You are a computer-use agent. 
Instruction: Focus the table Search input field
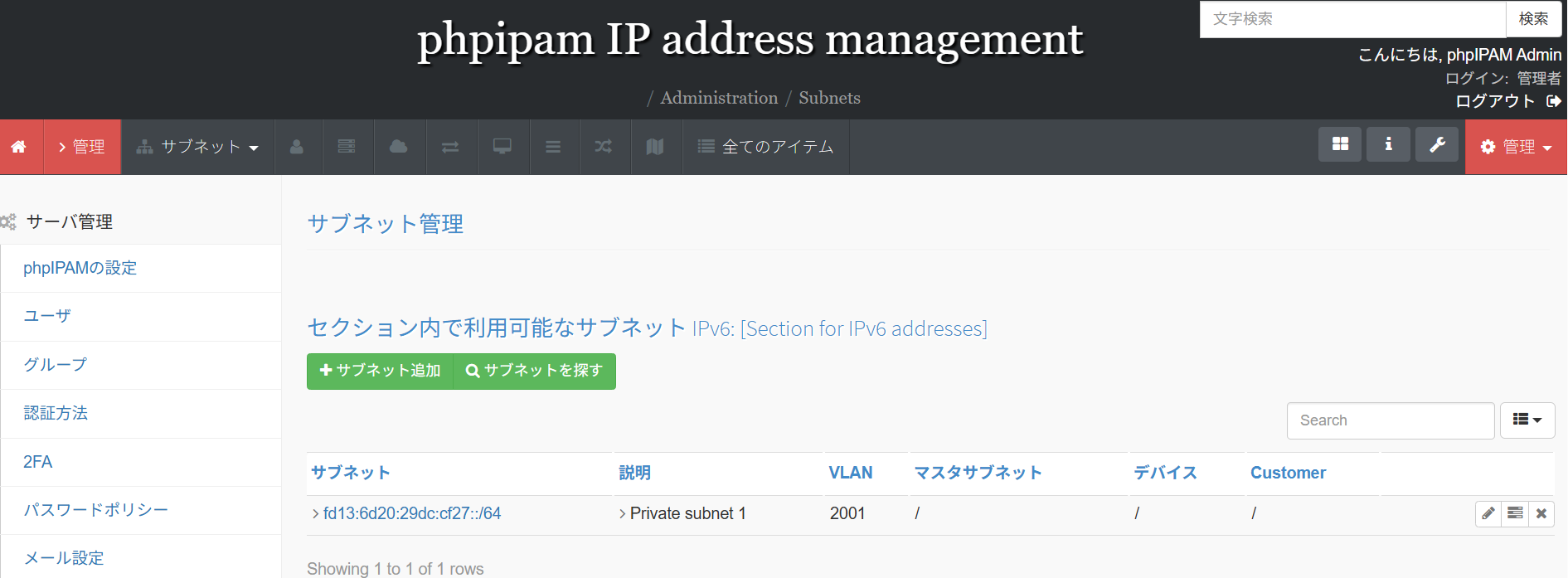click(x=1391, y=420)
